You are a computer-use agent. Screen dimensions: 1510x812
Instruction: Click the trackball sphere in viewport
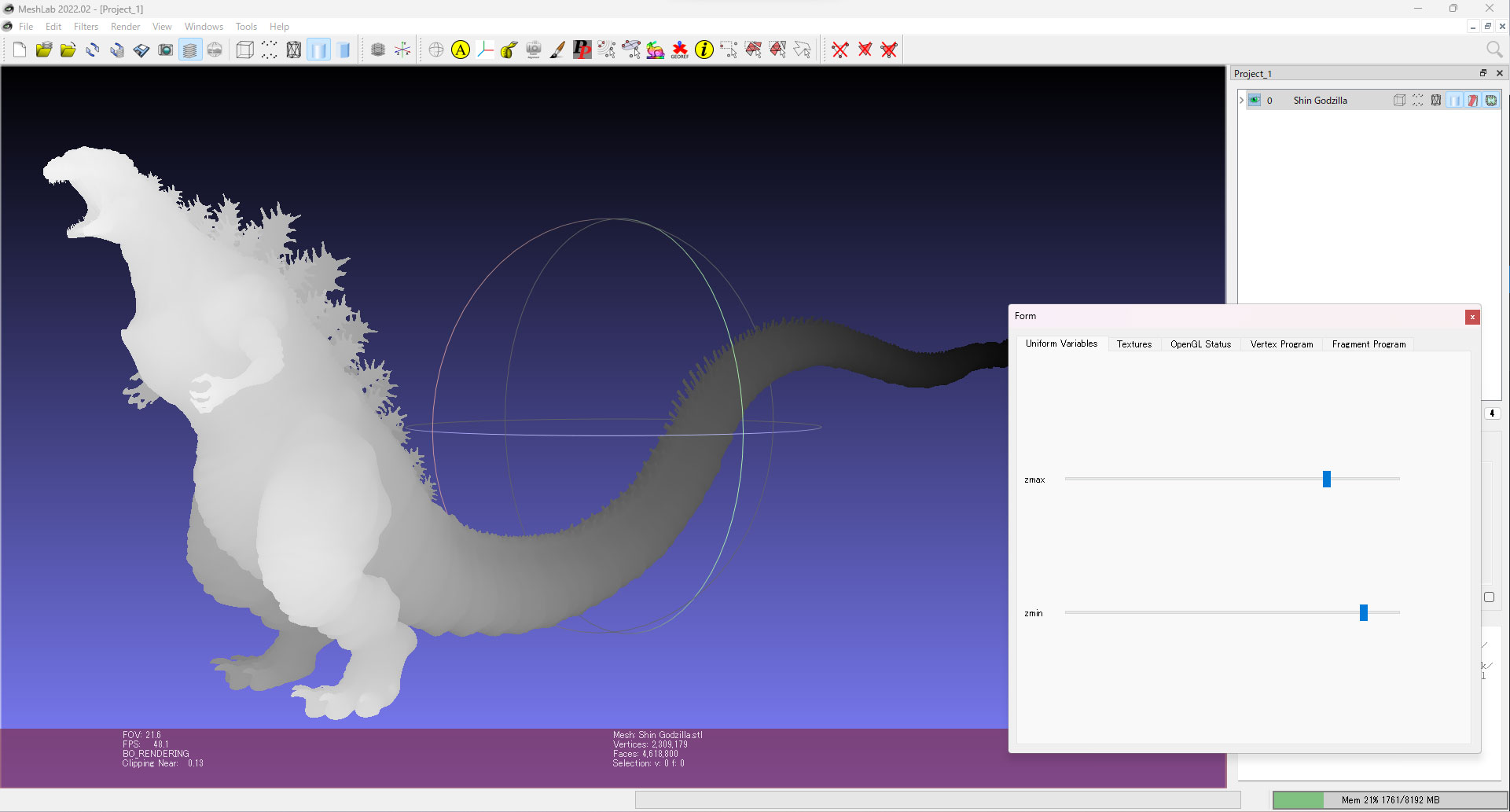point(613,425)
